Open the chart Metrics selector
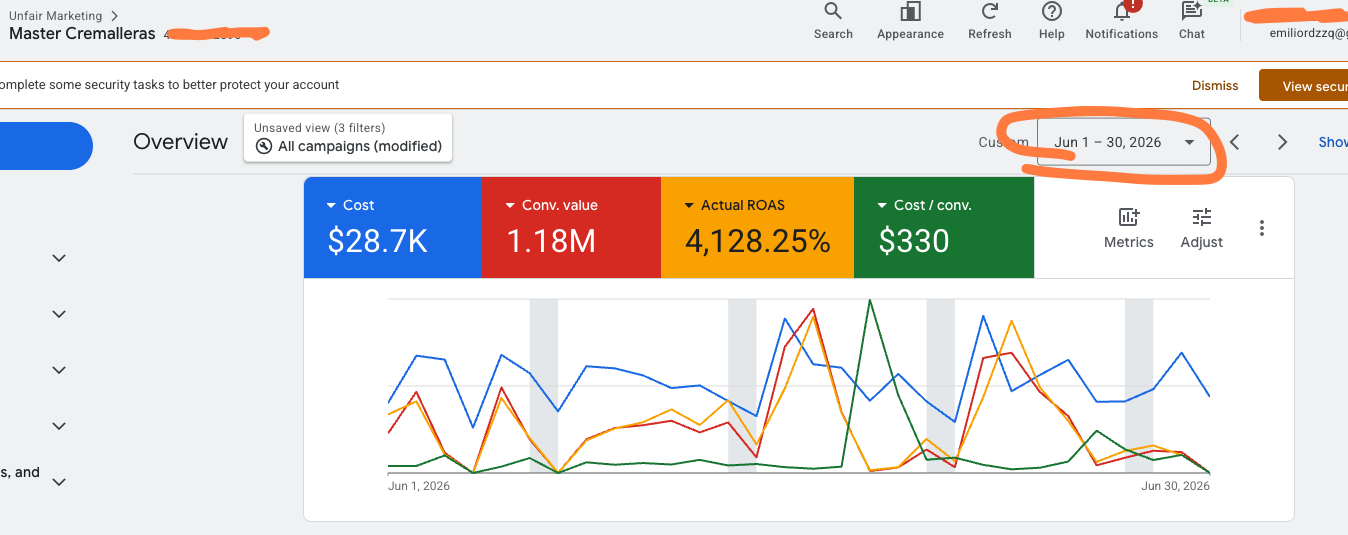This screenshot has width=1348, height=535. point(1129,228)
